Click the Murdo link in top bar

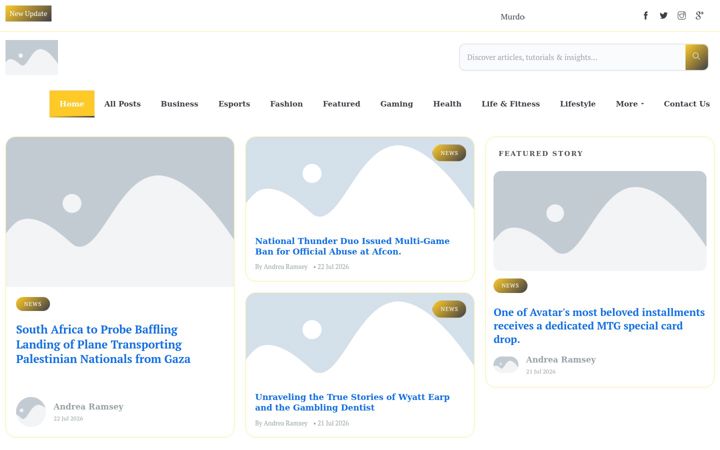click(512, 17)
